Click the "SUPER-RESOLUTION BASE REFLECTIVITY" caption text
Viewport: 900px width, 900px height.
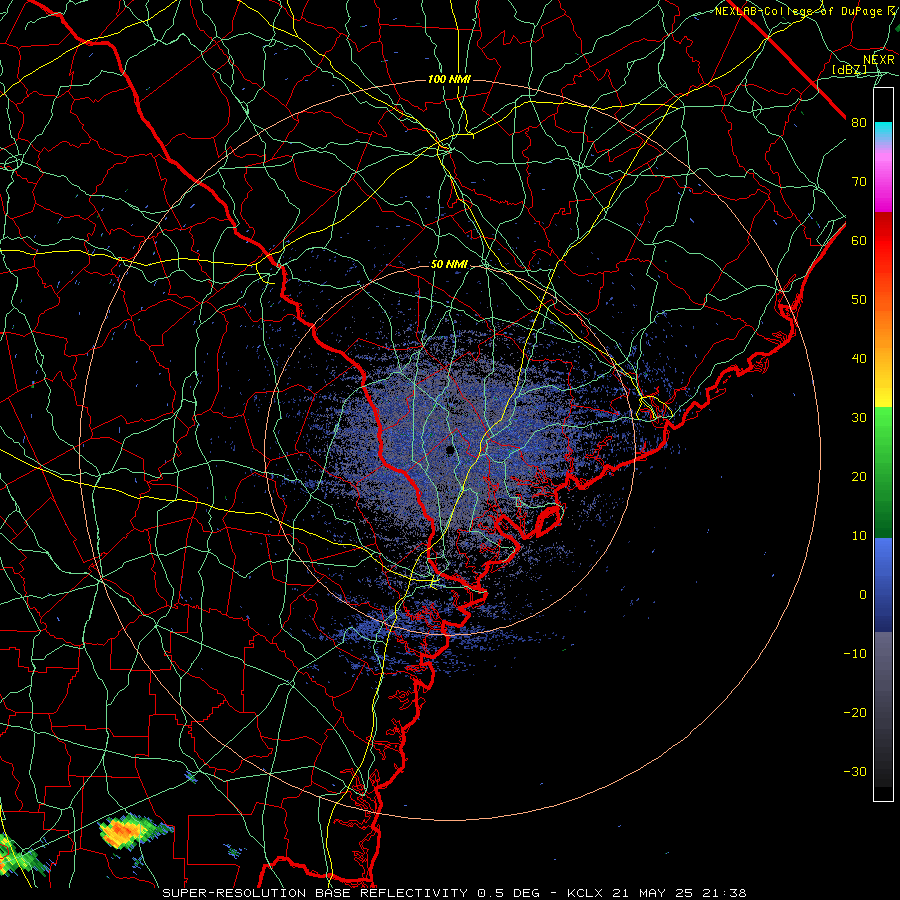(315, 893)
